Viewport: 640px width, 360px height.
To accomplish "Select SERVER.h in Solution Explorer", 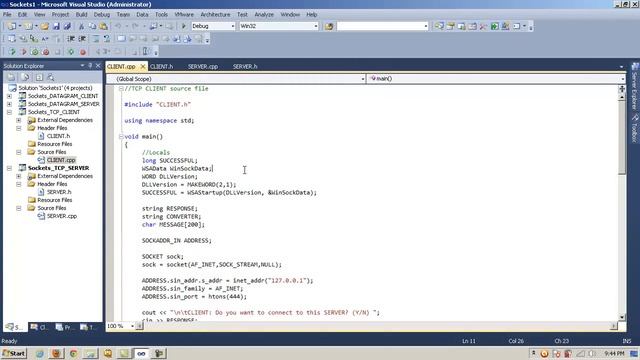I will coord(59,192).
